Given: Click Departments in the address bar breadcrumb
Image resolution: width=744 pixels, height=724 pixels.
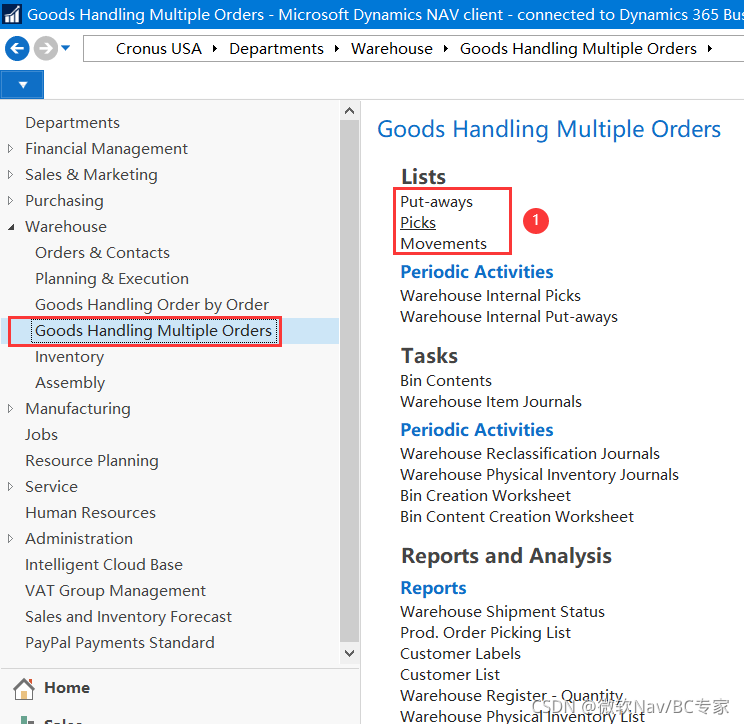Looking at the screenshot, I should pos(276,48).
